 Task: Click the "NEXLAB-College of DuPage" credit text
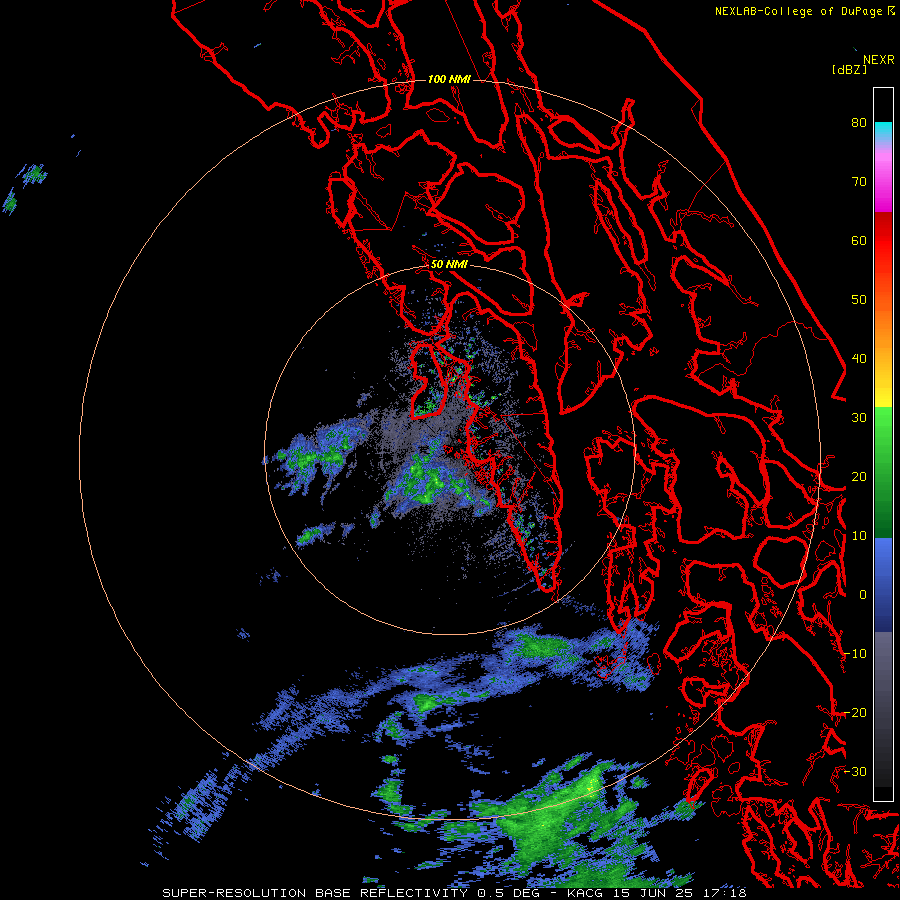coord(798,11)
